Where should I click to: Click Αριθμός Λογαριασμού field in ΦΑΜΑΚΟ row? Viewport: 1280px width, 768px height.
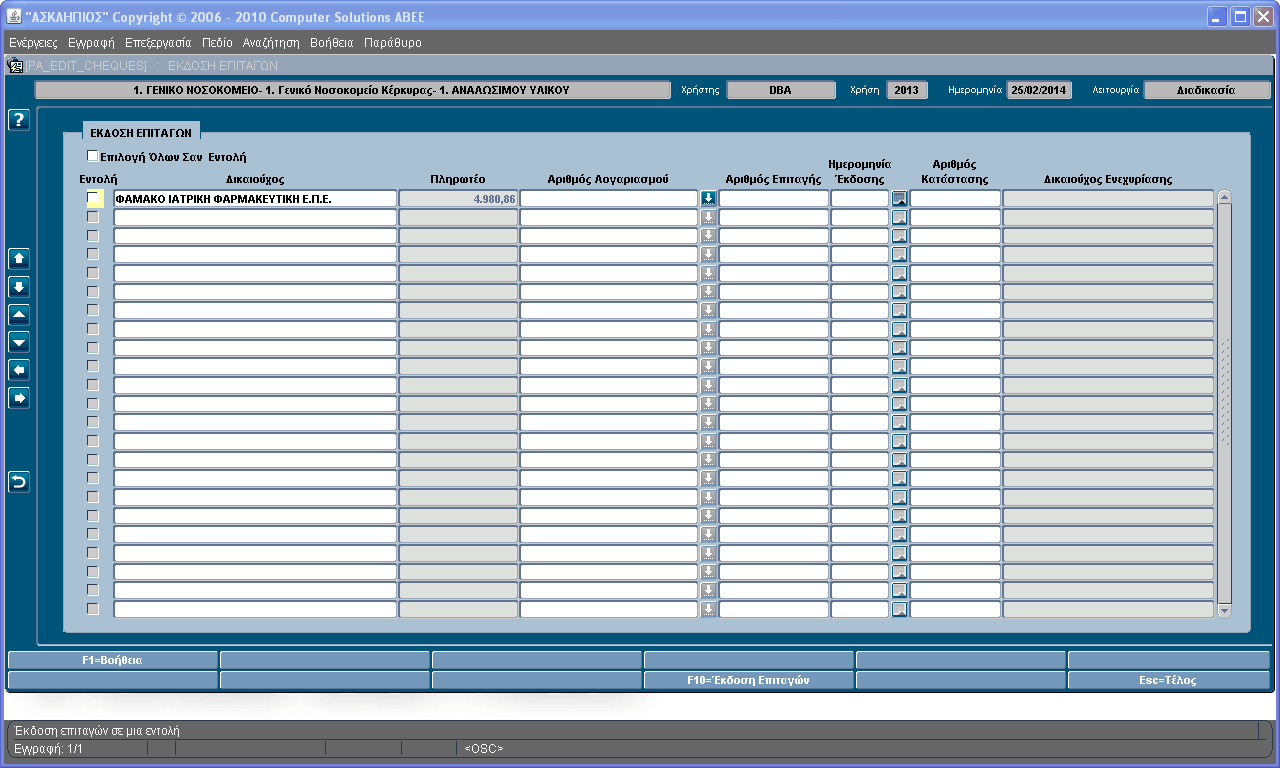click(x=608, y=199)
